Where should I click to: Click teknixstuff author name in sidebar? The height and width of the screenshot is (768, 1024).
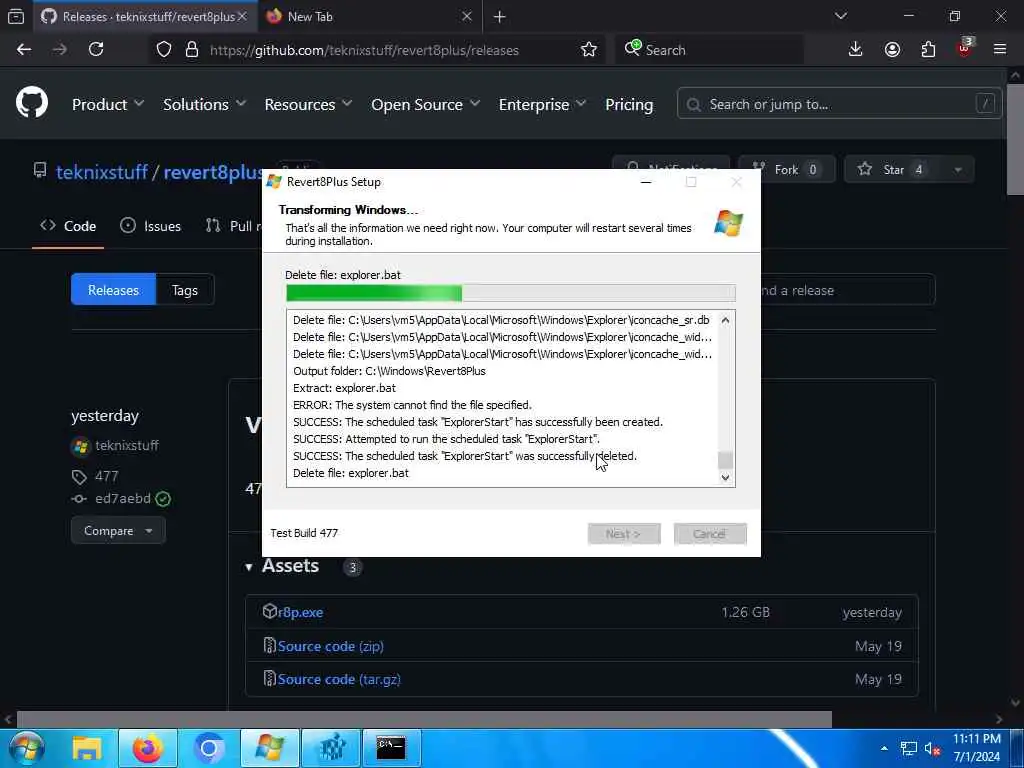(127, 445)
